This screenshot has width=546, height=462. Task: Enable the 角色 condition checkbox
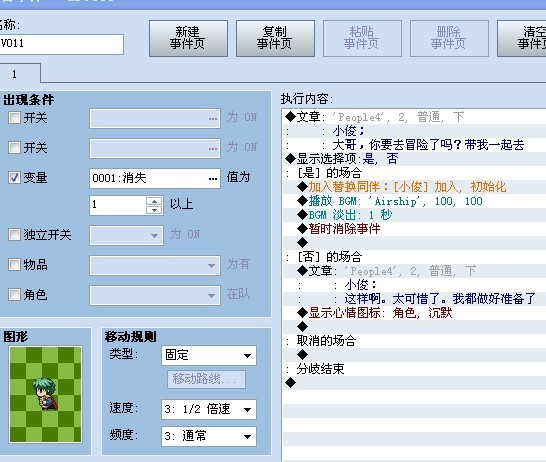pos(14,295)
